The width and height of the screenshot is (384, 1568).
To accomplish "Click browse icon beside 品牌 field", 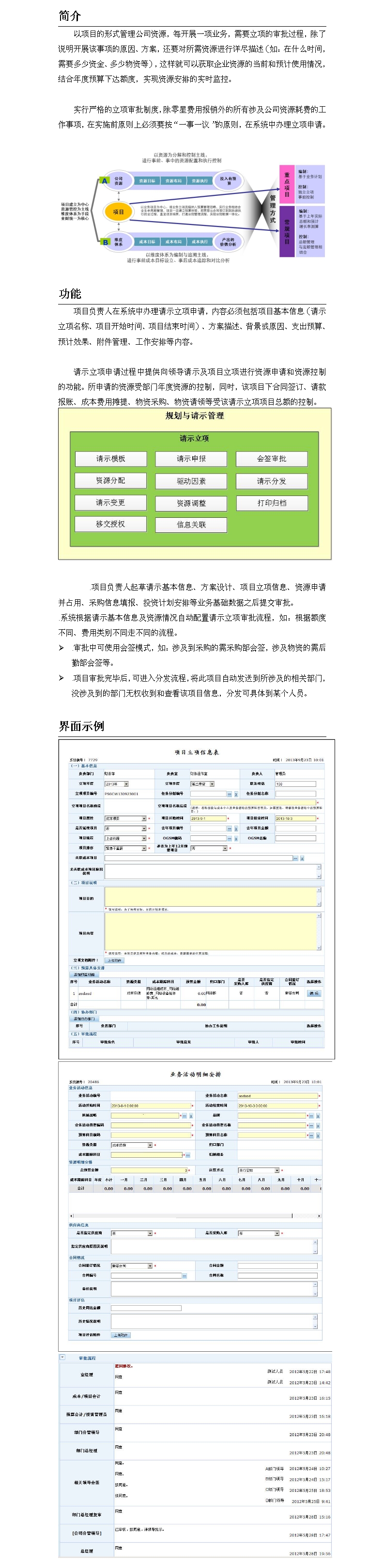I will (311, 1116).
